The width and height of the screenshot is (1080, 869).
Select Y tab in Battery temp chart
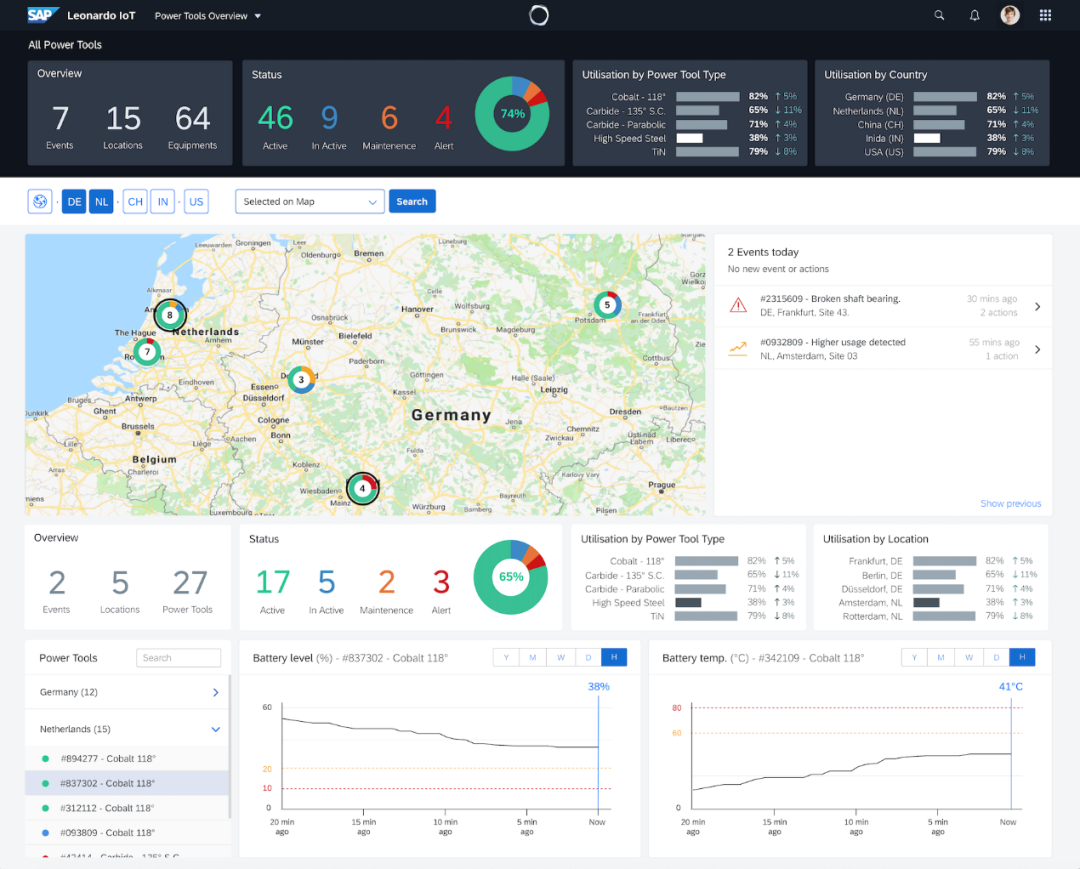pyautogui.click(x=914, y=657)
